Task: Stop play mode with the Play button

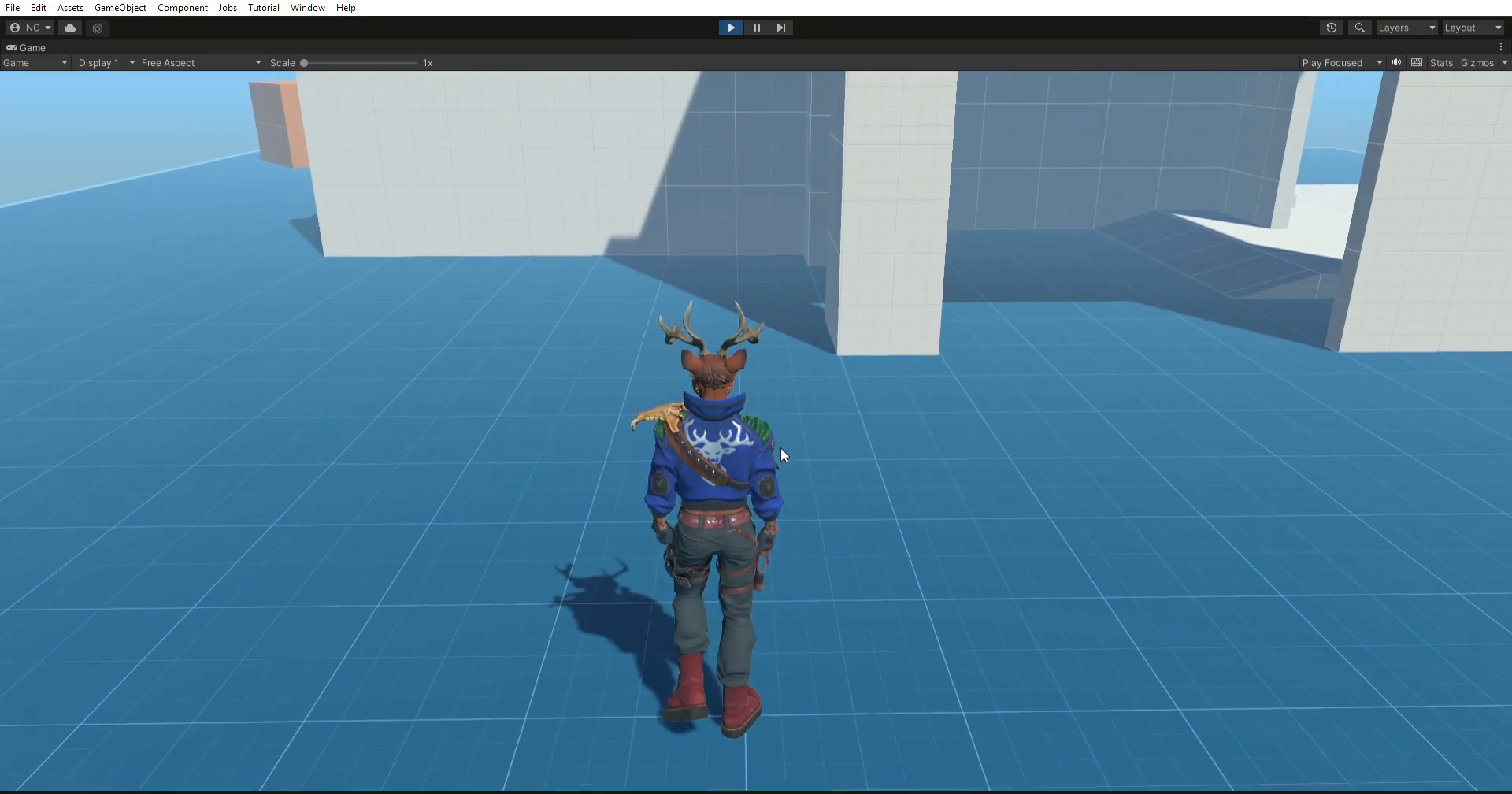Action: click(731, 28)
